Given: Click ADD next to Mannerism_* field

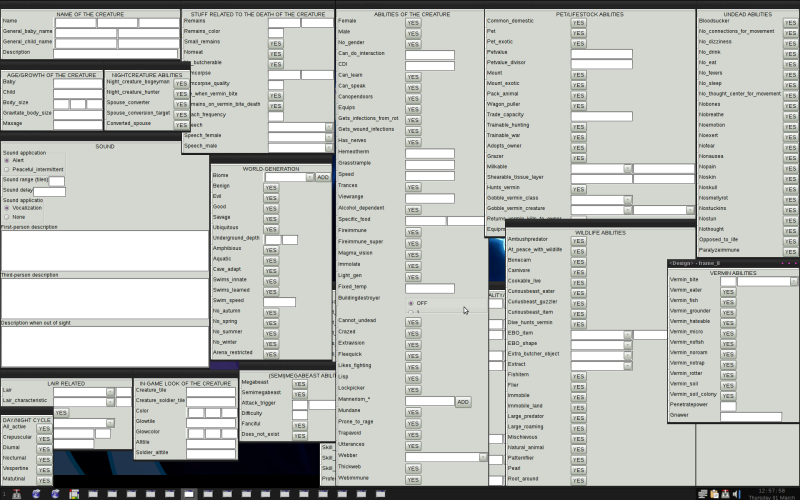Looking at the screenshot, I should point(463,402).
